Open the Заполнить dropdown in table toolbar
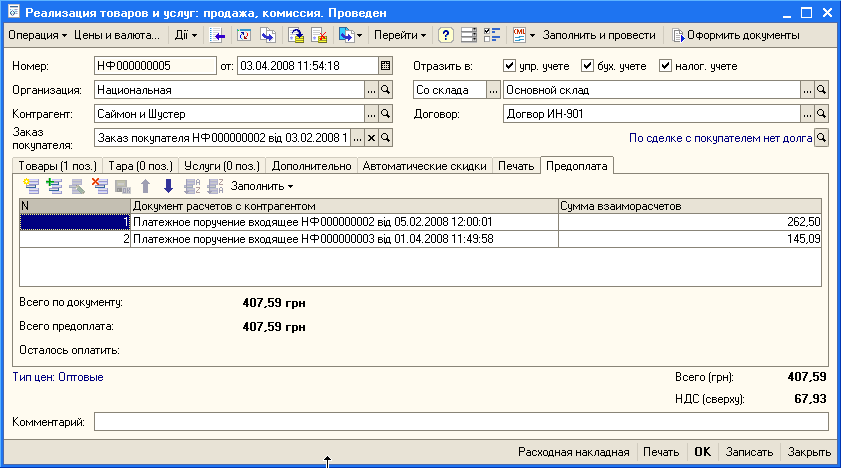Image resolution: width=841 pixels, height=468 pixels. coord(262,186)
